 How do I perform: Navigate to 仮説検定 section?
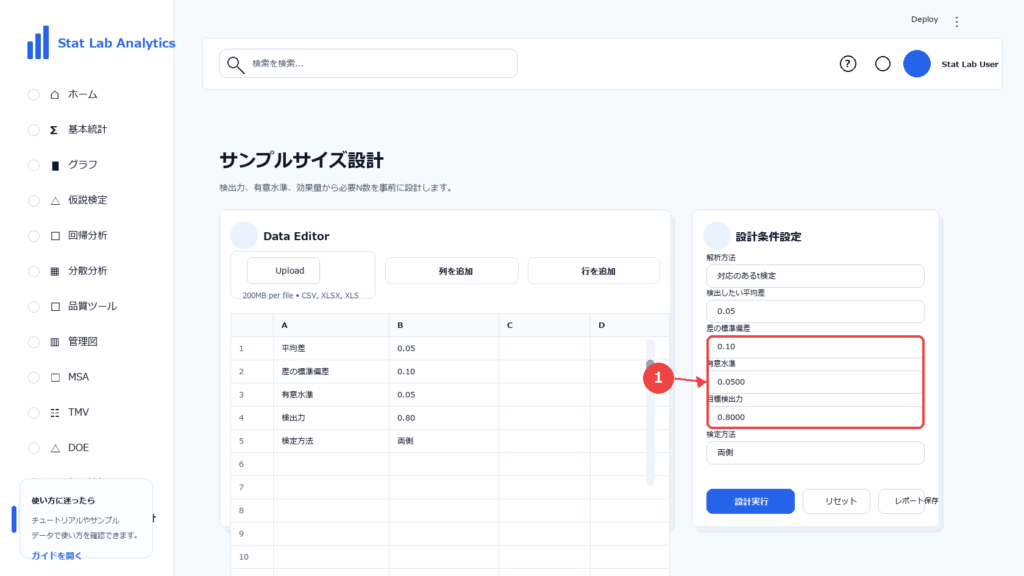pos(88,200)
